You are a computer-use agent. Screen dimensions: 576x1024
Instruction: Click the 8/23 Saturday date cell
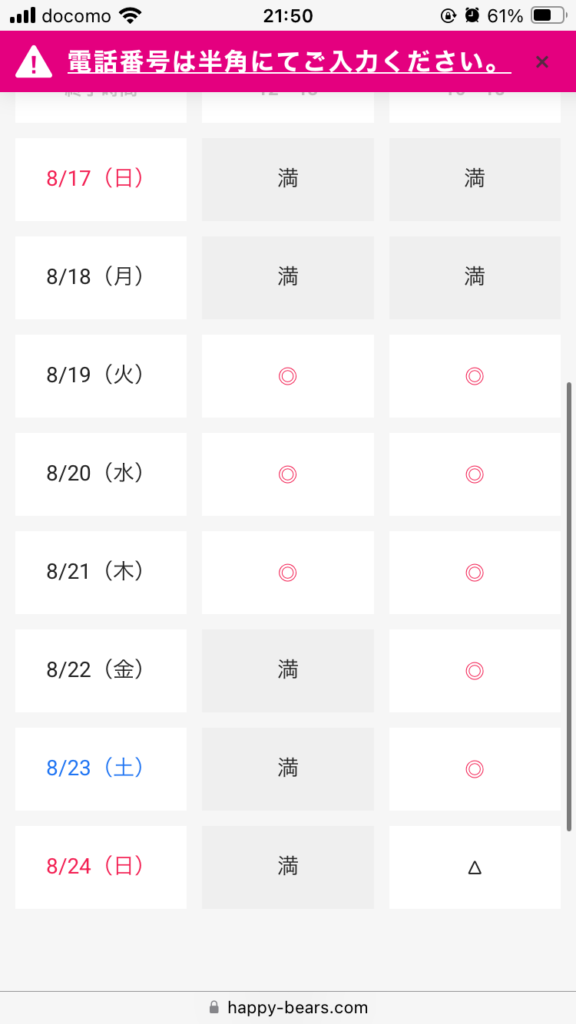[101, 769]
